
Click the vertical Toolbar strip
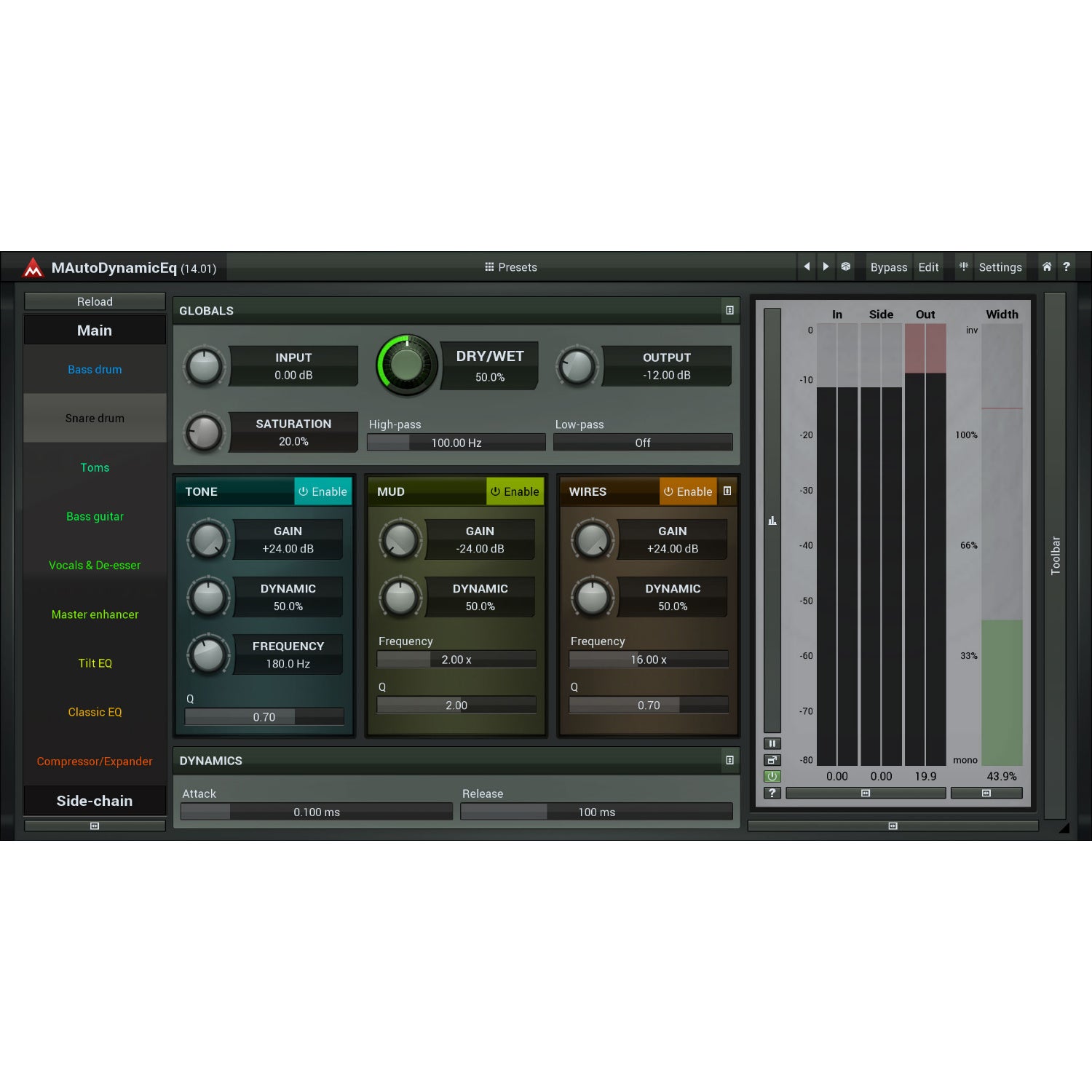pyautogui.click(x=1055, y=556)
